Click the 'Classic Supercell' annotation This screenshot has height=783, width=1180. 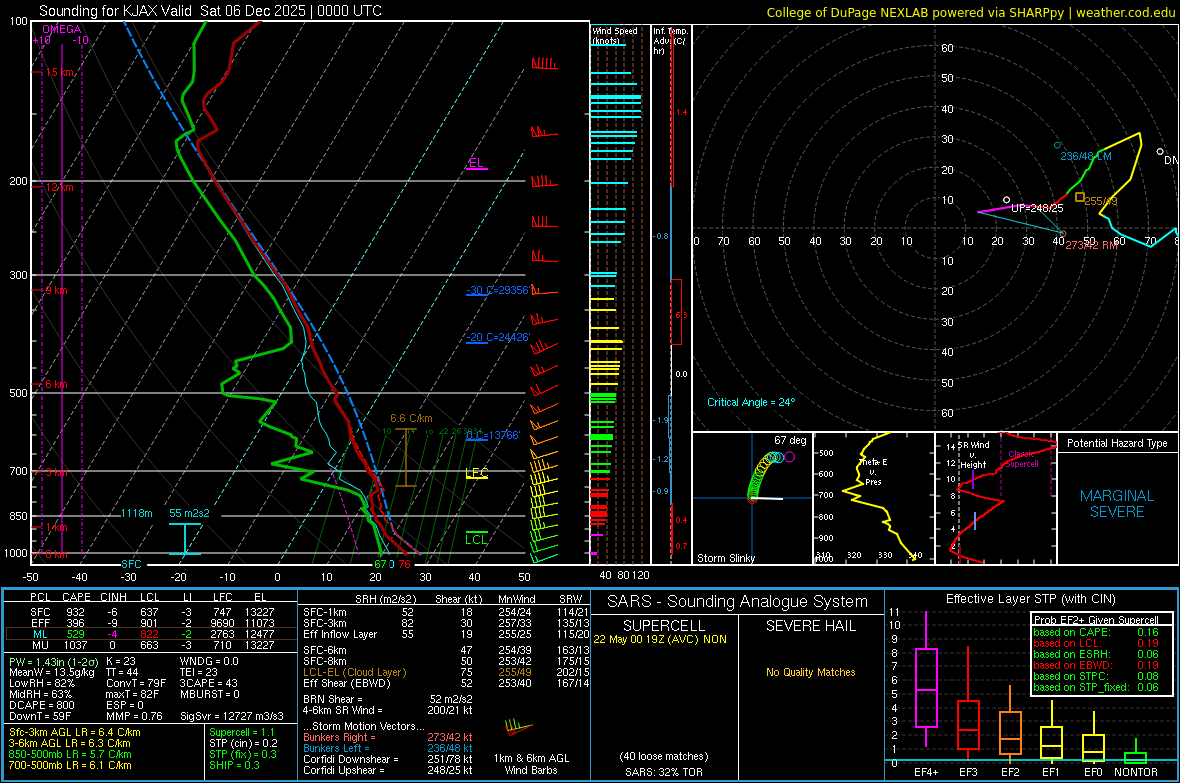tap(1022, 459)
